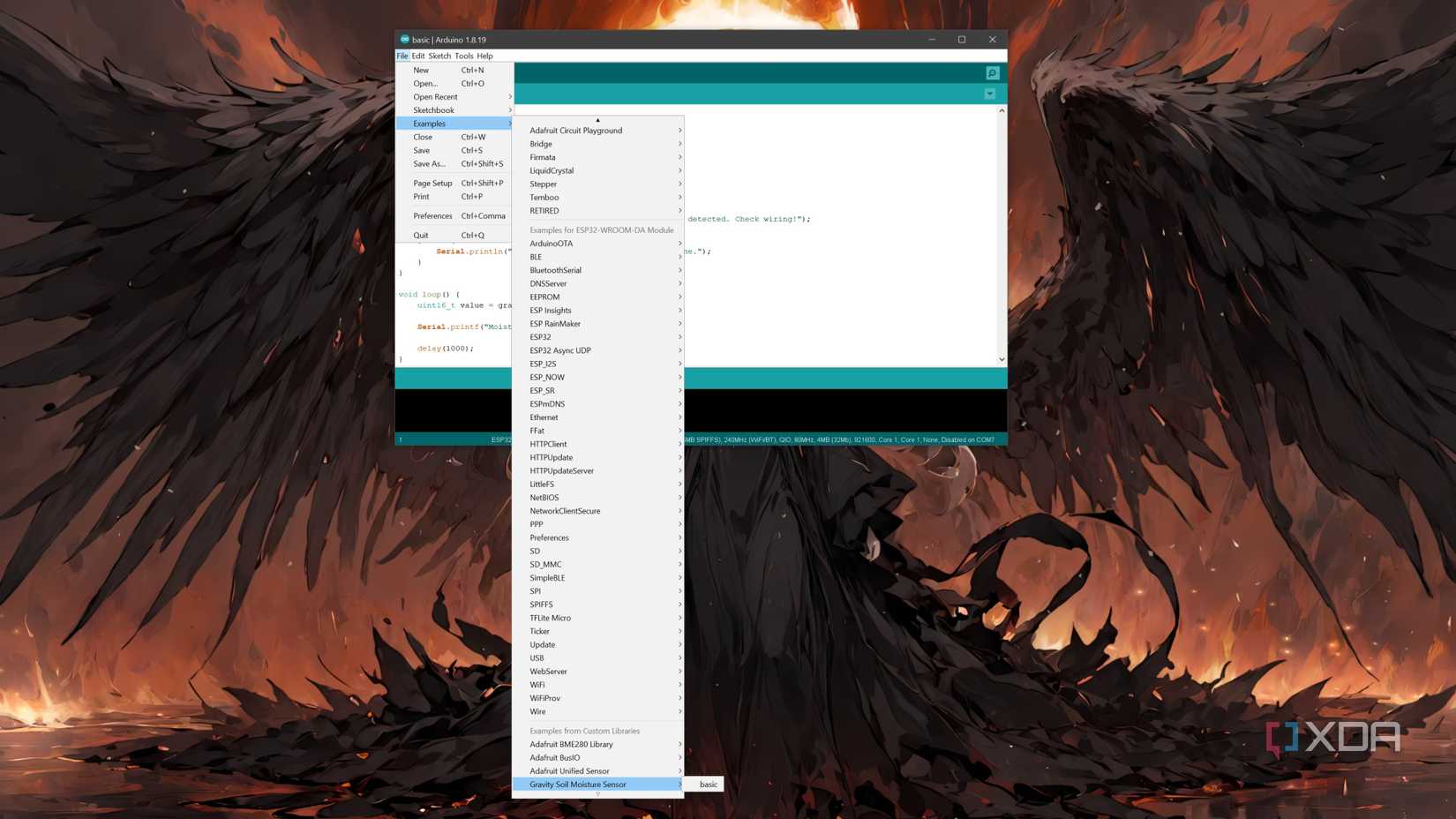Open the Wire examples
This screenshot has height=819, width=1456.
click(598, 711)
